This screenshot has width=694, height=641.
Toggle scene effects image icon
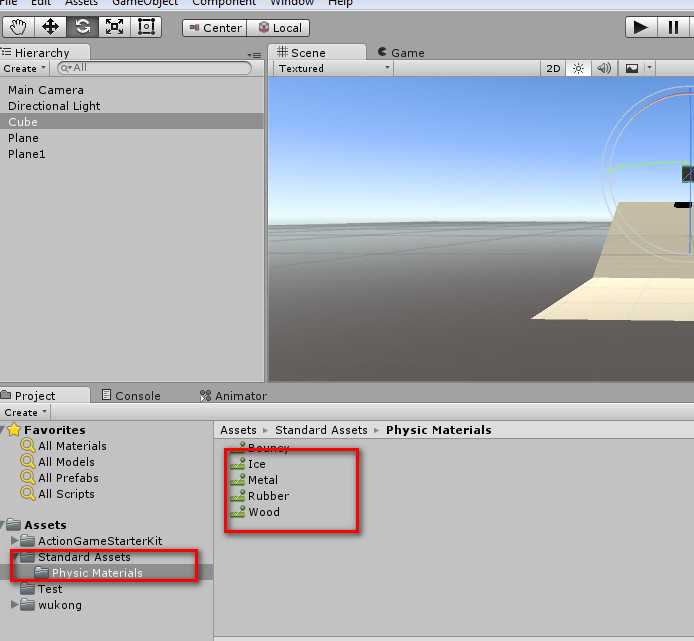pos(632,69)
